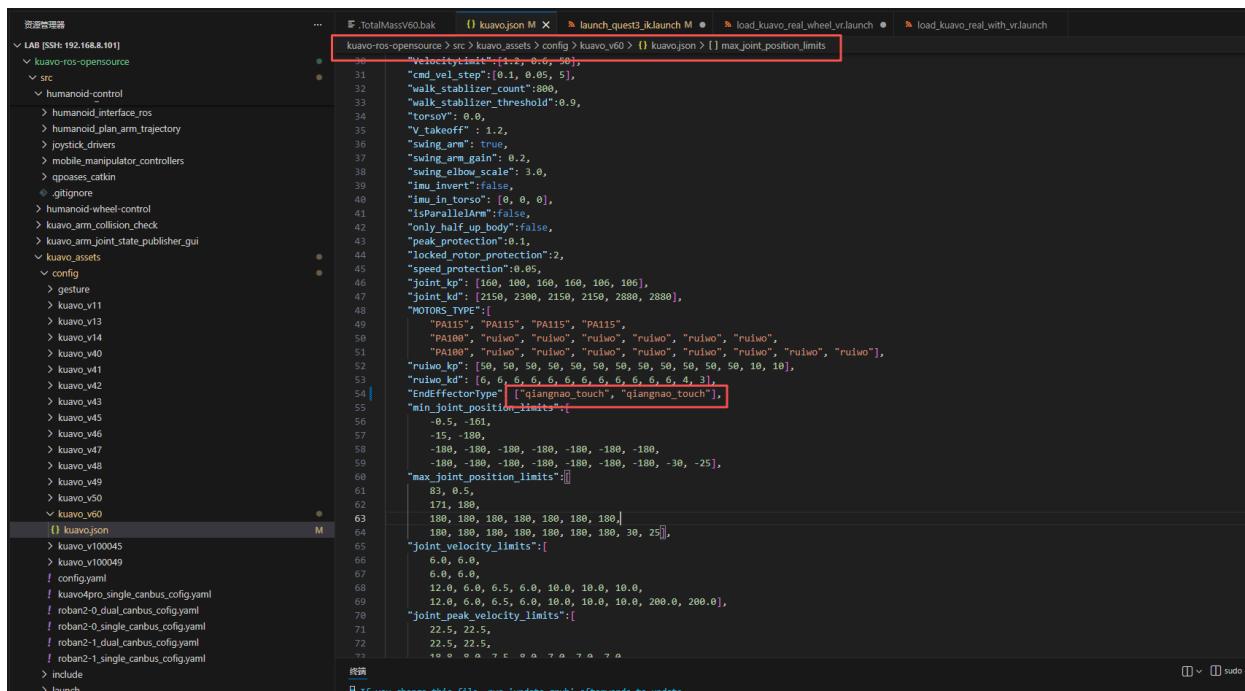Open the explorer panel more actions ellipsis
The image size is (1245, 691).
318,24
